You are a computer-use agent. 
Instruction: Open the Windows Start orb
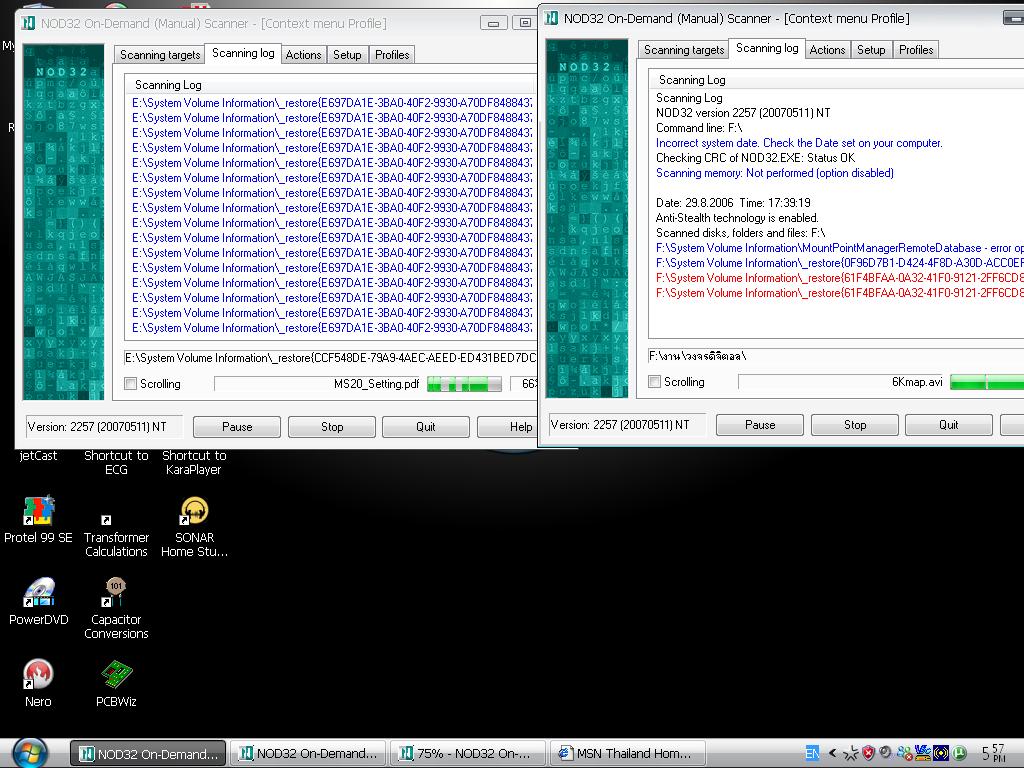pyautogui.click(x=29, y=754)
